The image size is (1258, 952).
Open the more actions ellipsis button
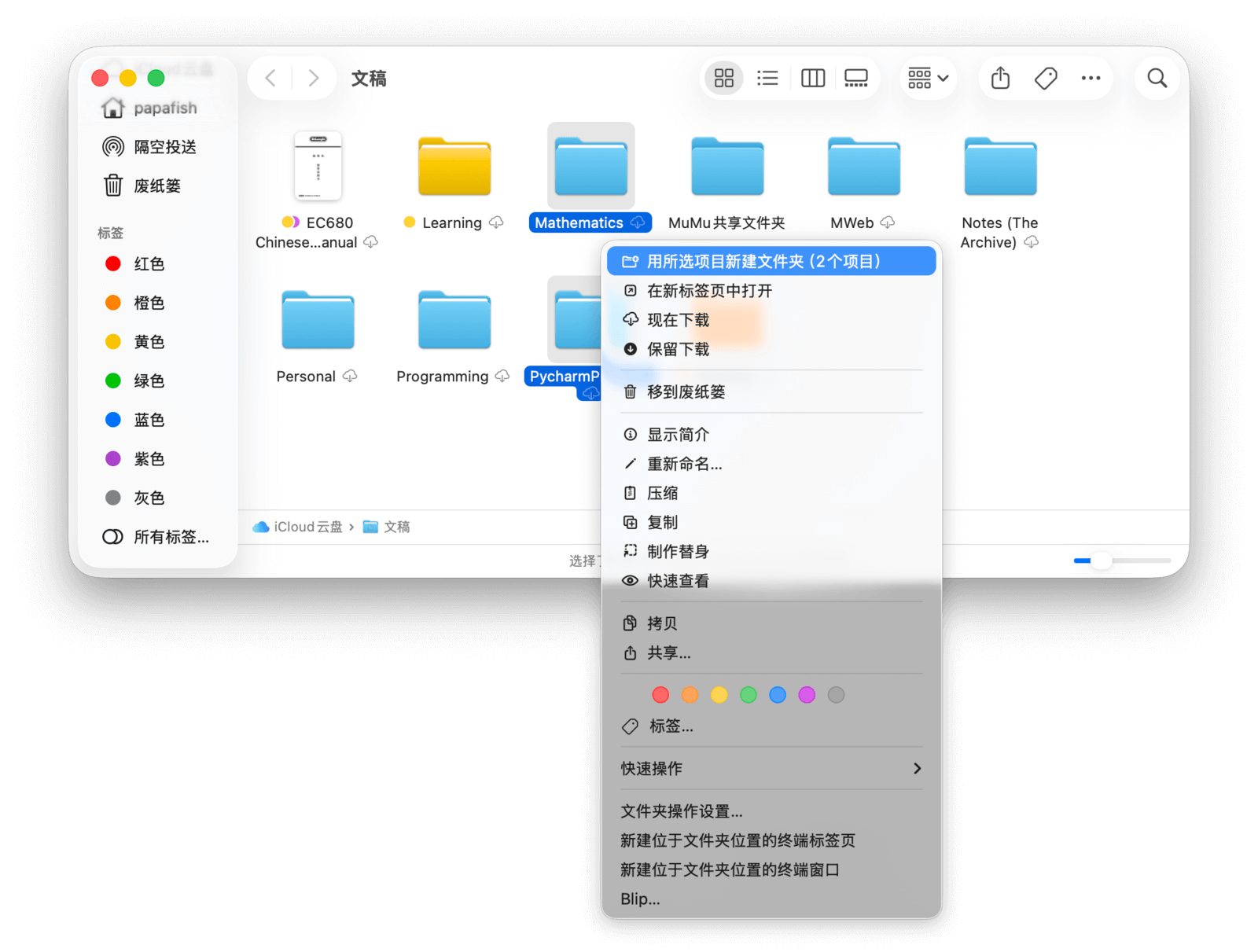click(1091, 78)
